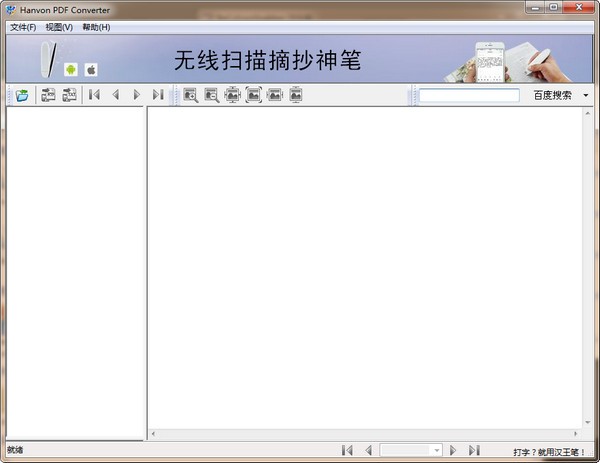Click the actual size view icon

[x=233, y=95]
